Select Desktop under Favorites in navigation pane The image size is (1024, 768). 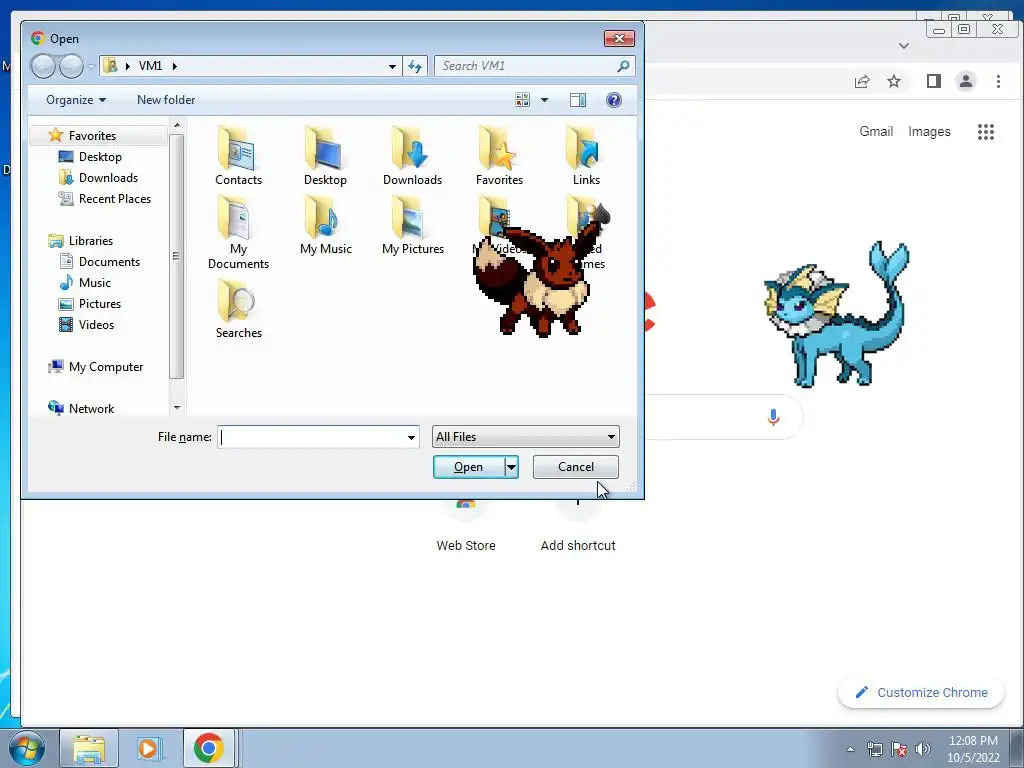coord(91,157)
